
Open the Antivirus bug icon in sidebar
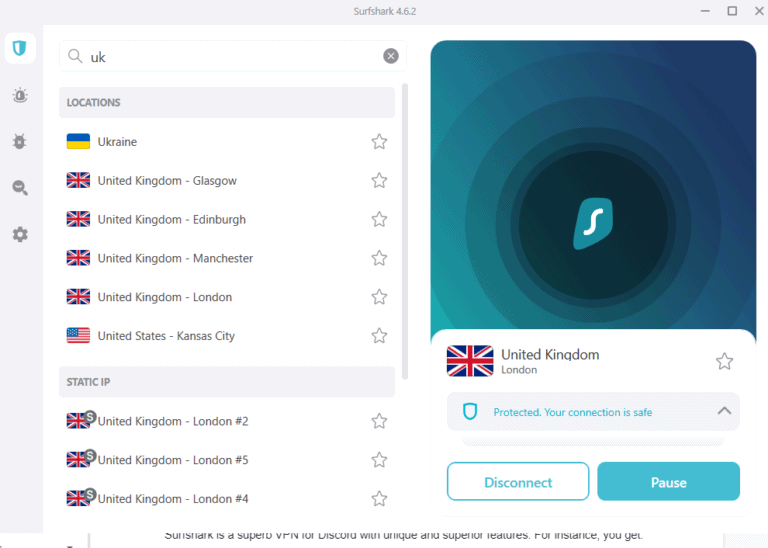(19, 141)
